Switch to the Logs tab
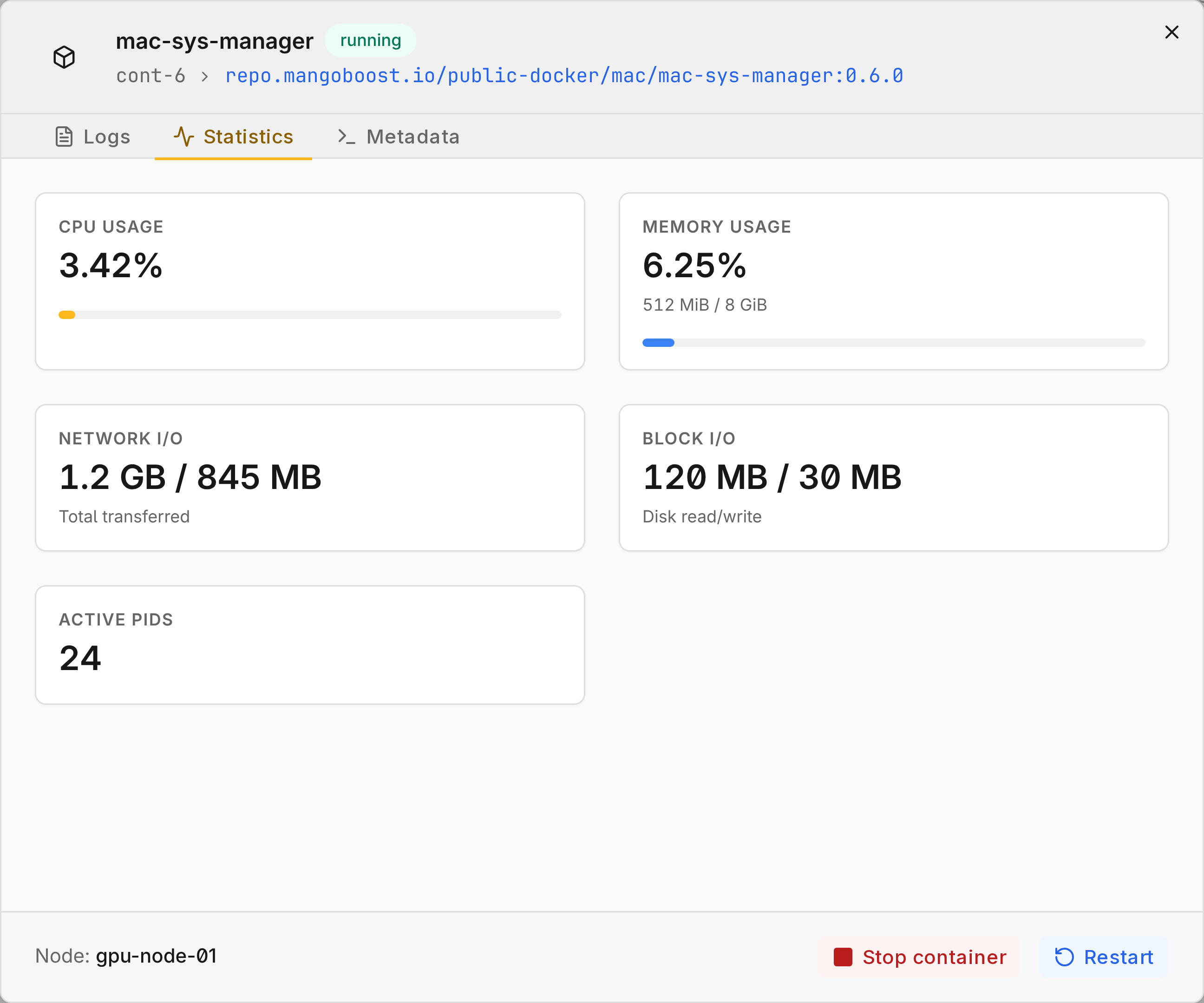 [x=93, y=137]
